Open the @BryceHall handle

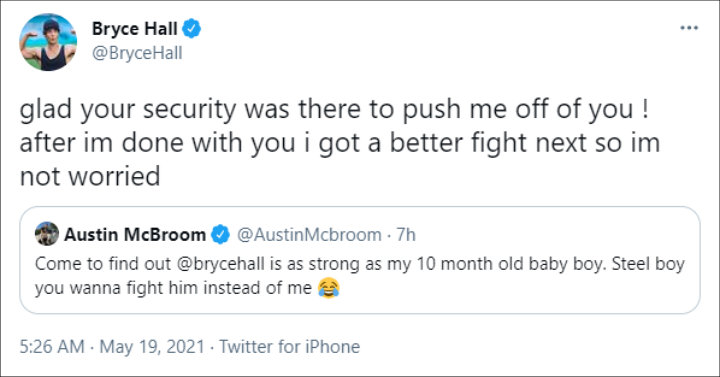(137, 53)
